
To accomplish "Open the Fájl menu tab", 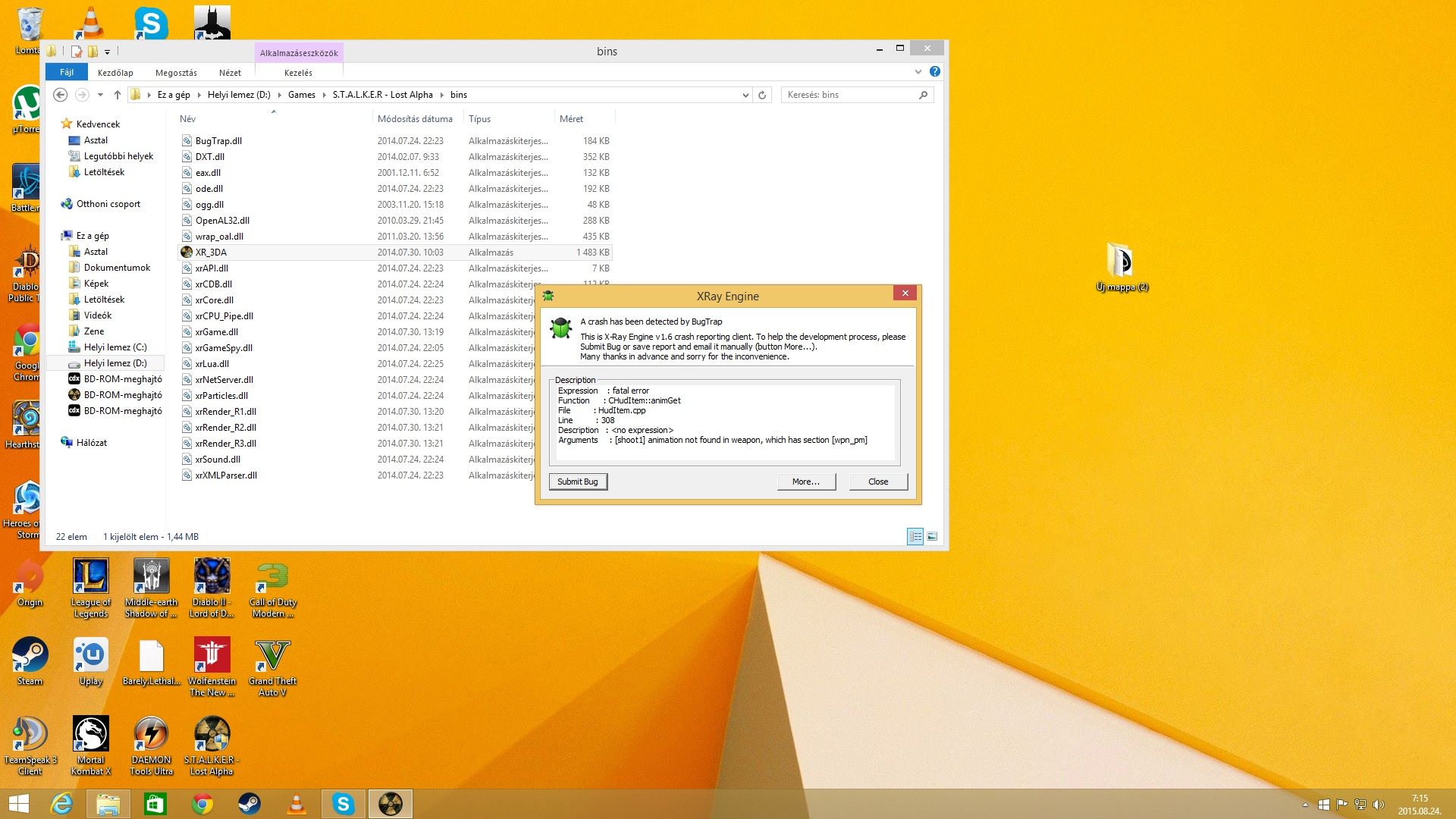I will tap(67, 73).
